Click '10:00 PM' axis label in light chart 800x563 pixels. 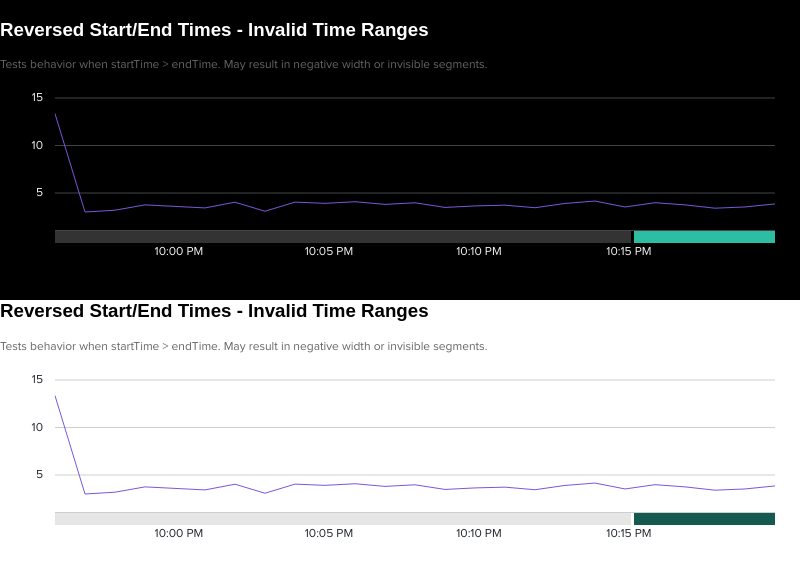pyautogui.click(x=179, y=533)
